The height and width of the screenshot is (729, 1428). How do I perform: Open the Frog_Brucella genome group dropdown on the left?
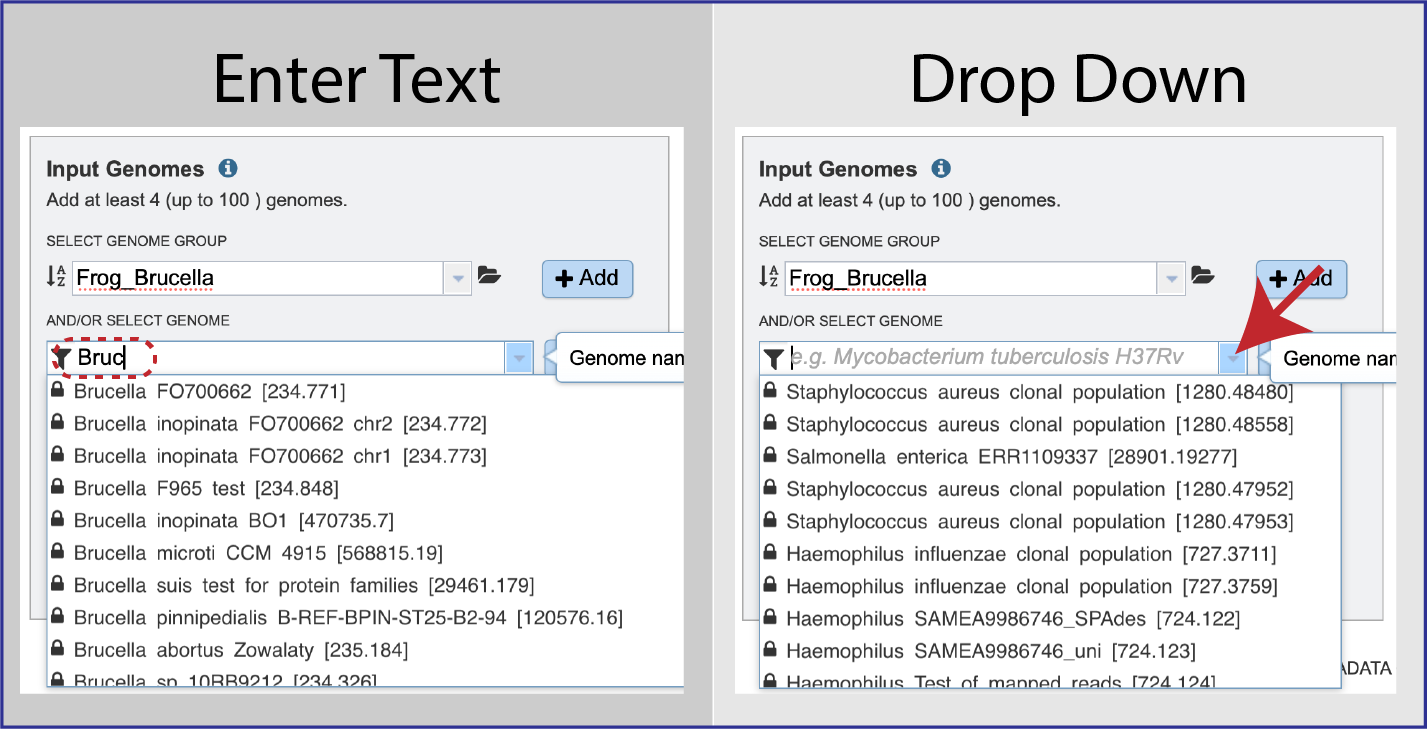click(458, 278)
